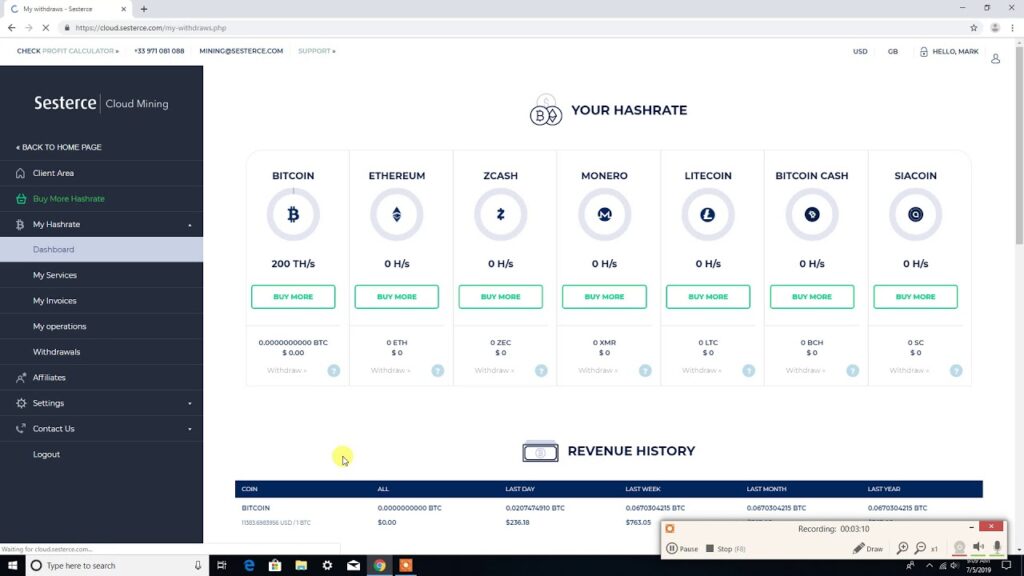Click the Revenue History money icon
This screenshot has width=1024, height=576.
click(x=540, y=451)
